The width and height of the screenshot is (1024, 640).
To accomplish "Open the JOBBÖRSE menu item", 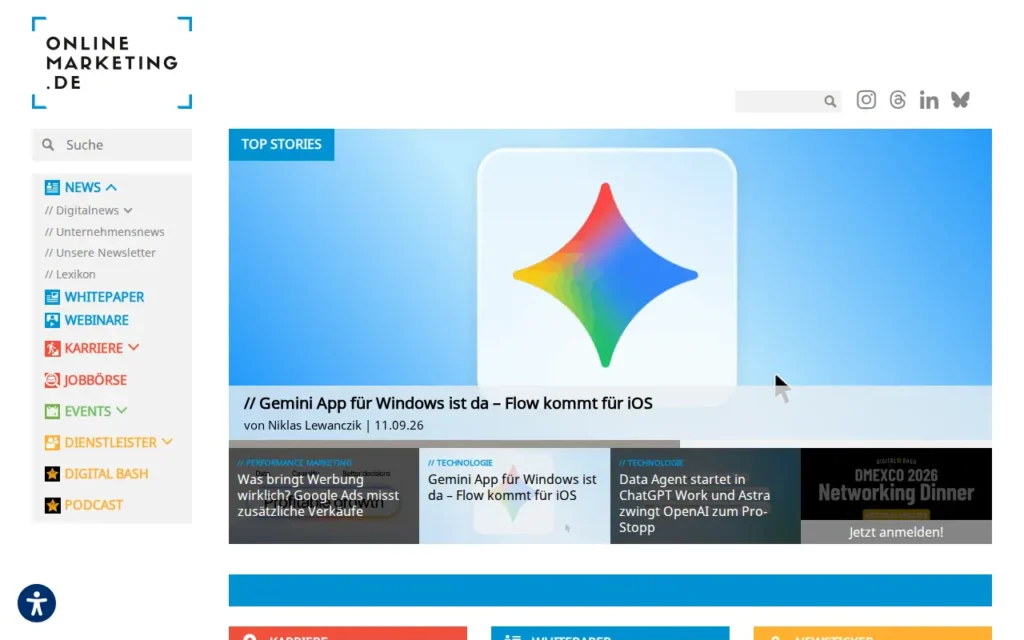I will point(95,380).
